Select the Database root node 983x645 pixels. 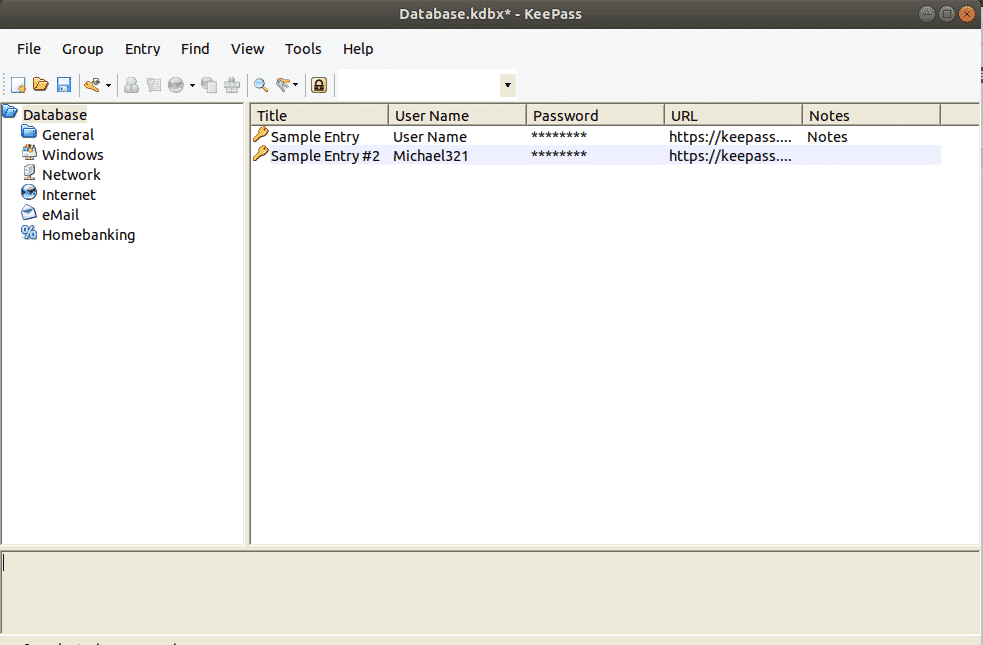(55, 114)
